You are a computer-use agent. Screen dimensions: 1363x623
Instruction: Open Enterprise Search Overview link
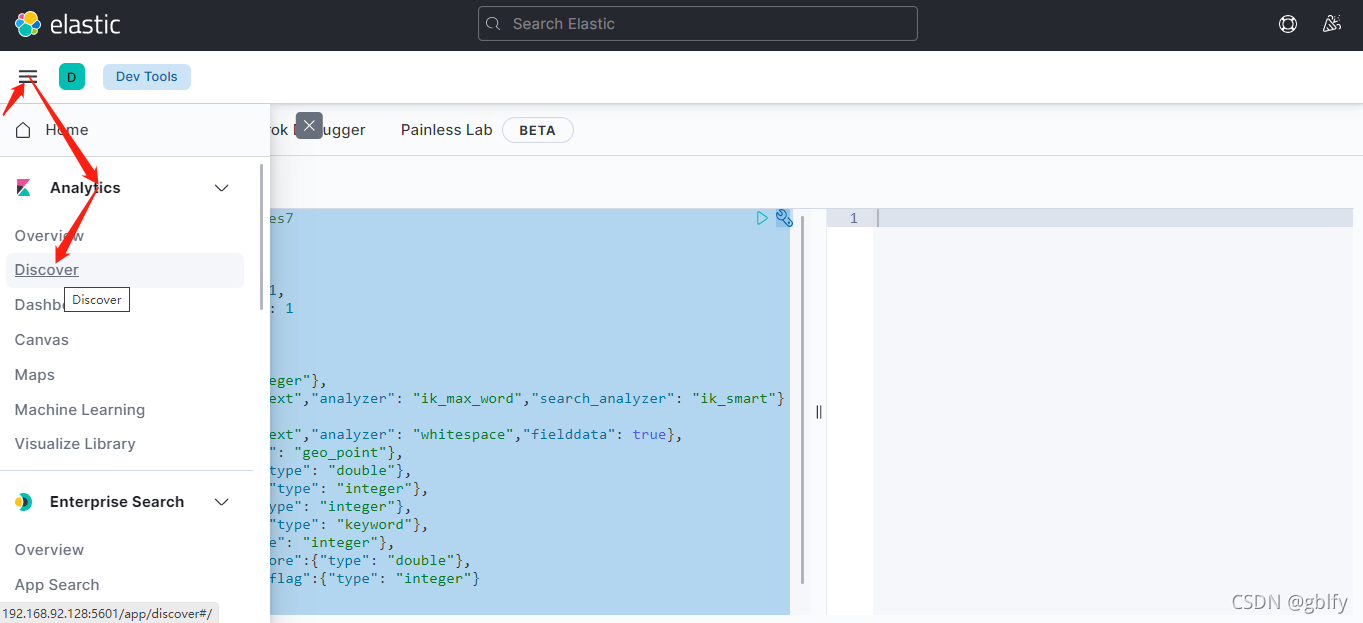(49, 550)
